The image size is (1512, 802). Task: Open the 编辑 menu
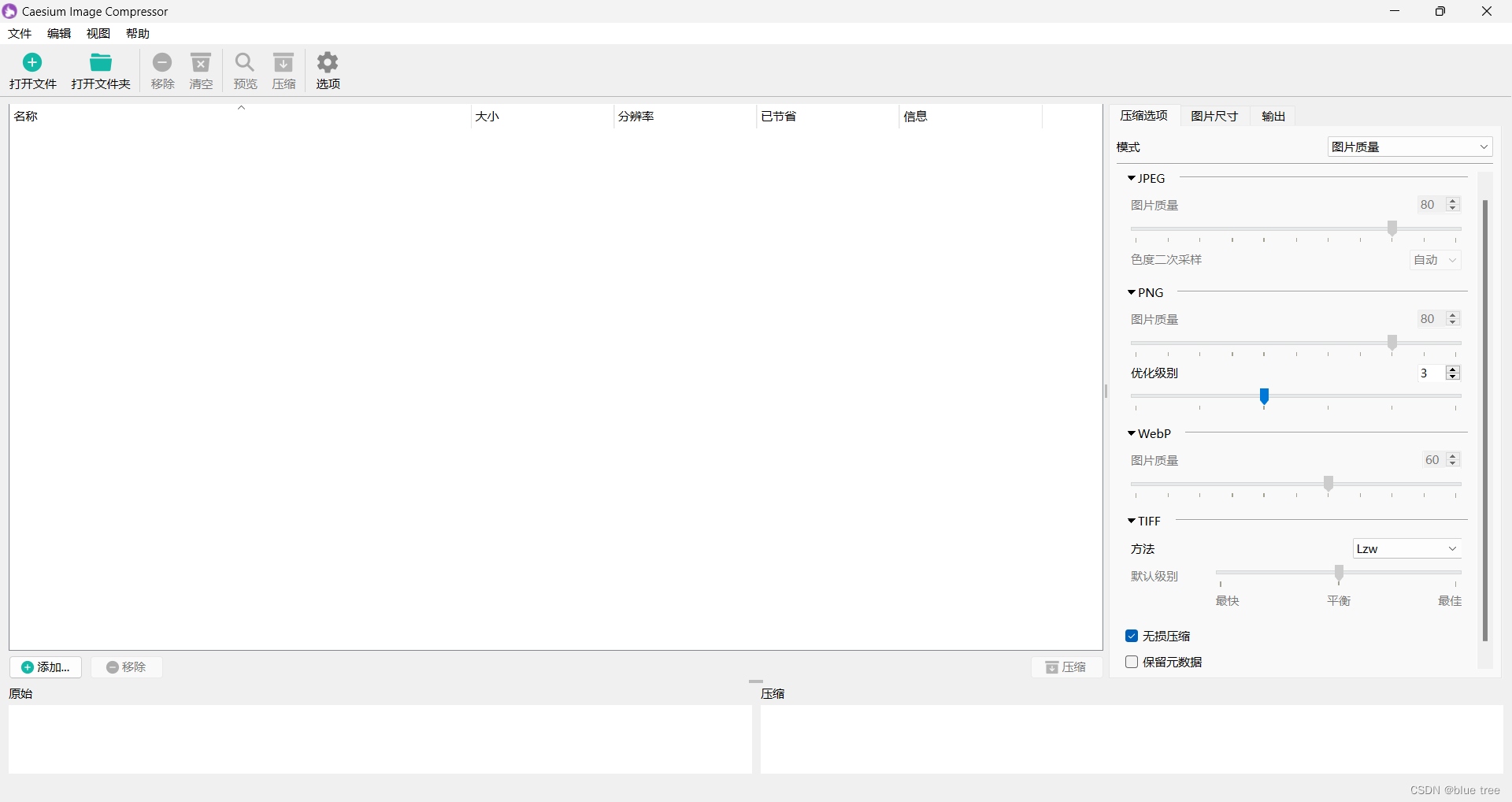pos(59,33)
